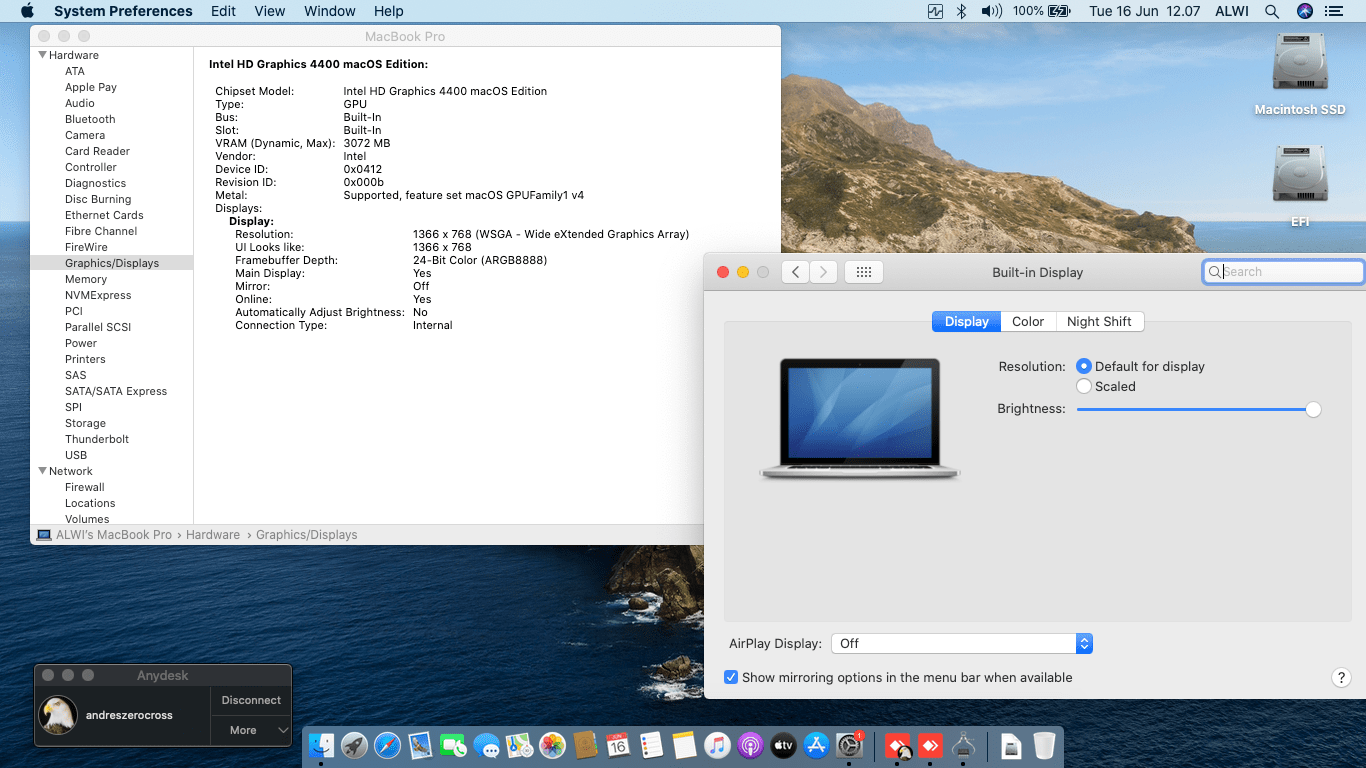The image size is (1366, 768).
Task: Click the Show All grid icon
Action: (864, 272)
